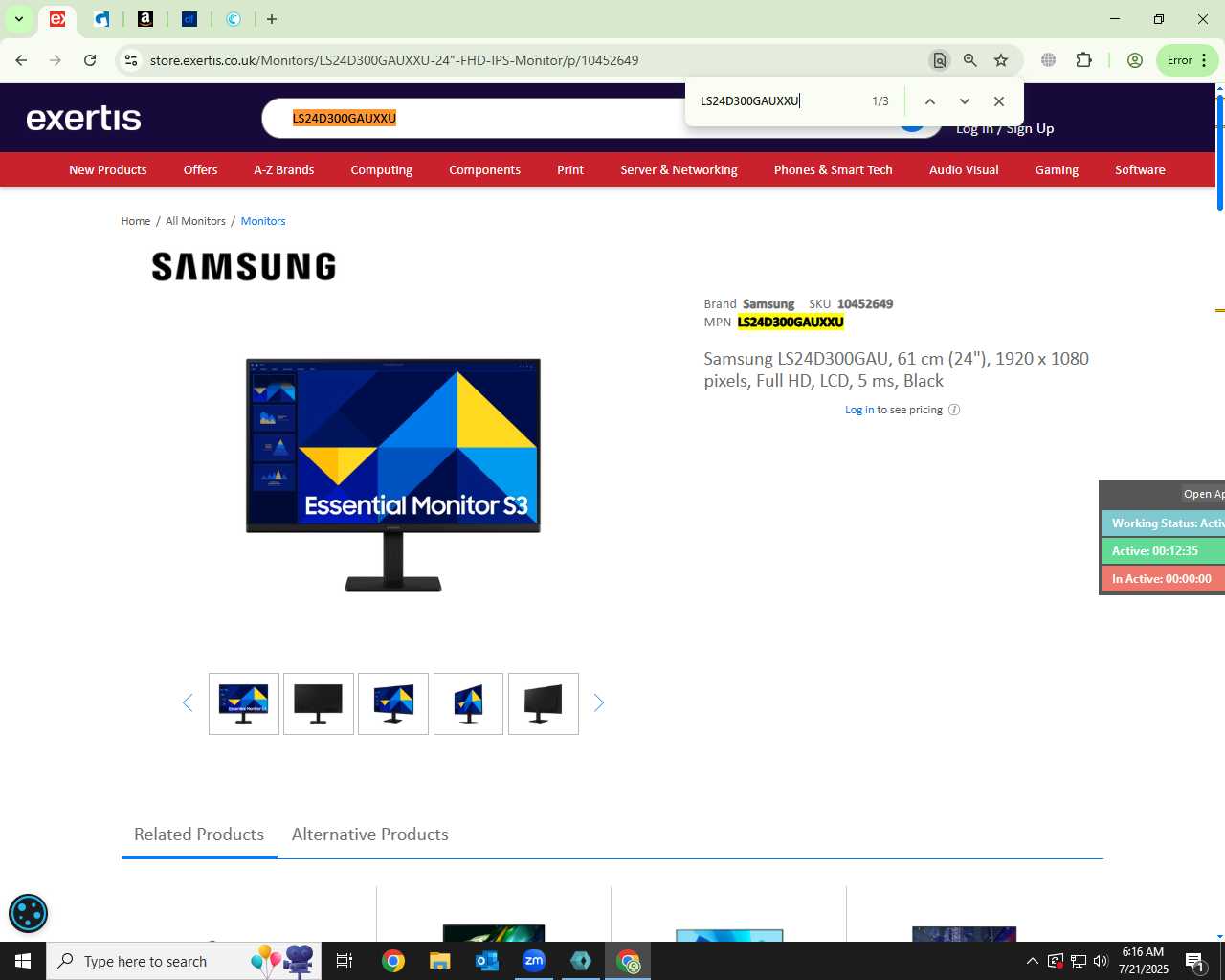This screenshot has height=980, width=1225.
Task: Open the Print menu
Action: (570, 169)
